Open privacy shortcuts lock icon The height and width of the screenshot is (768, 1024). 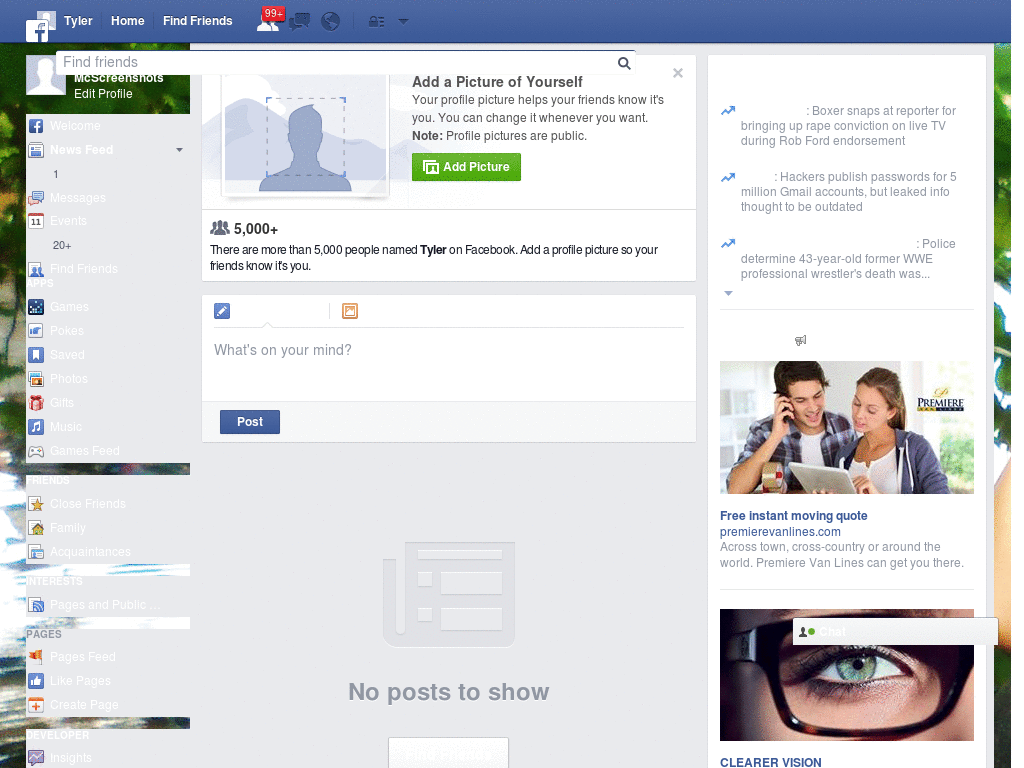pos(377,22)
